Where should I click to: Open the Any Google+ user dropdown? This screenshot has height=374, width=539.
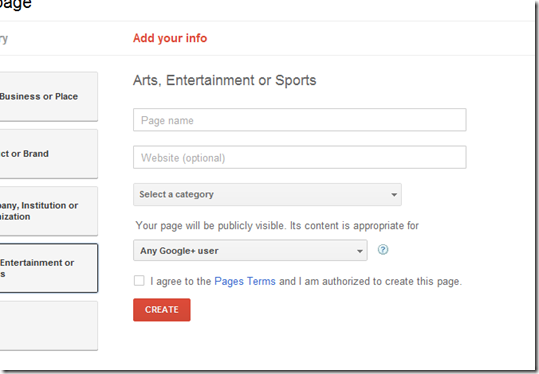[x=250, y=251]
